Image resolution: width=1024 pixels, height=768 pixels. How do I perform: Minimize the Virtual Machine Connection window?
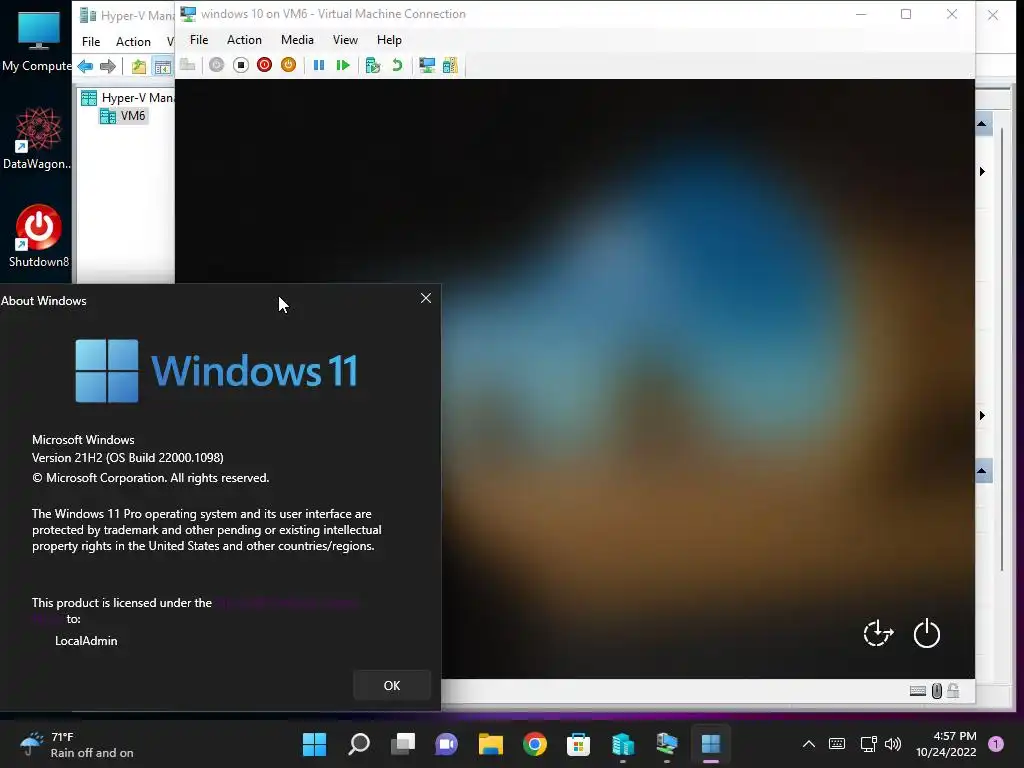tap(861, 14)
